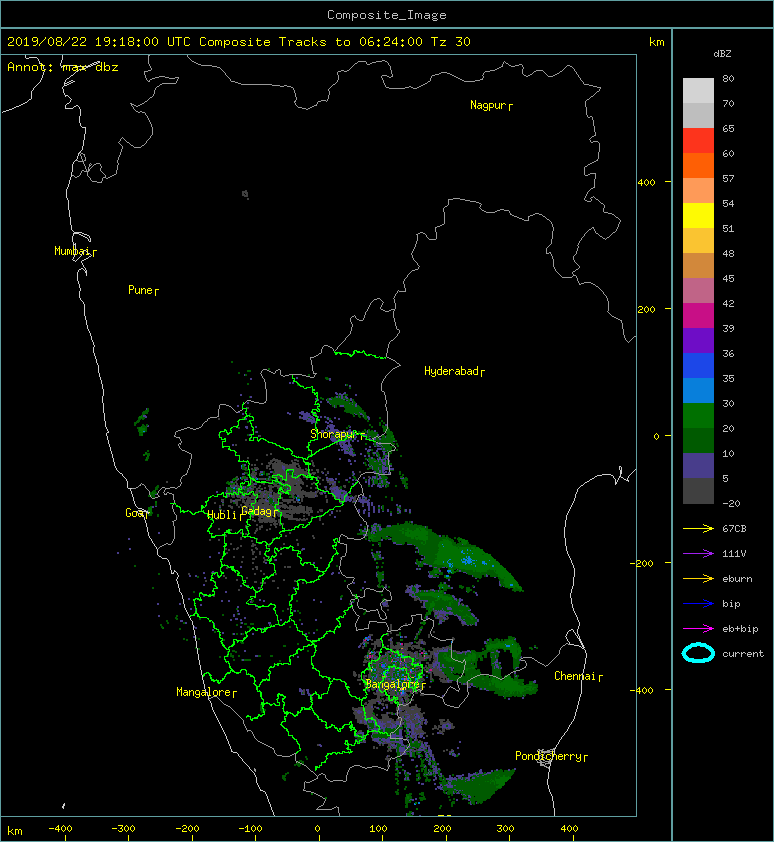Click the eburn arrow symbol in legend
This screenshot has height=842, width=774.
point(698,578)
